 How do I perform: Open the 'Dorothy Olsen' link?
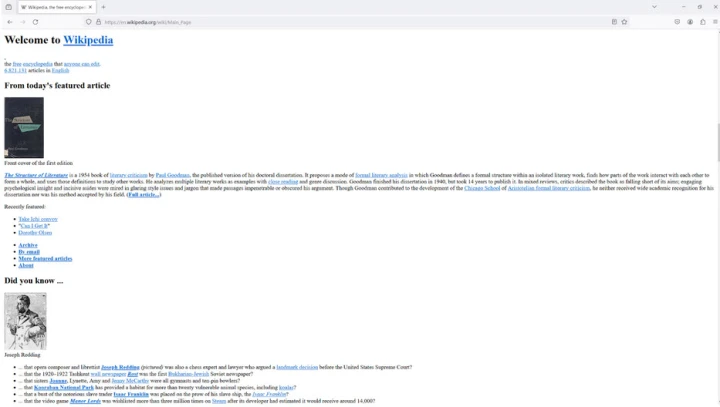35,232
